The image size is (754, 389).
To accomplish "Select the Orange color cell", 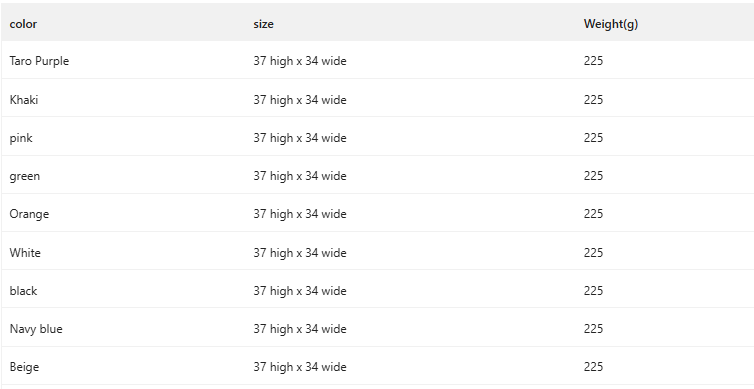I will (29, 214).
